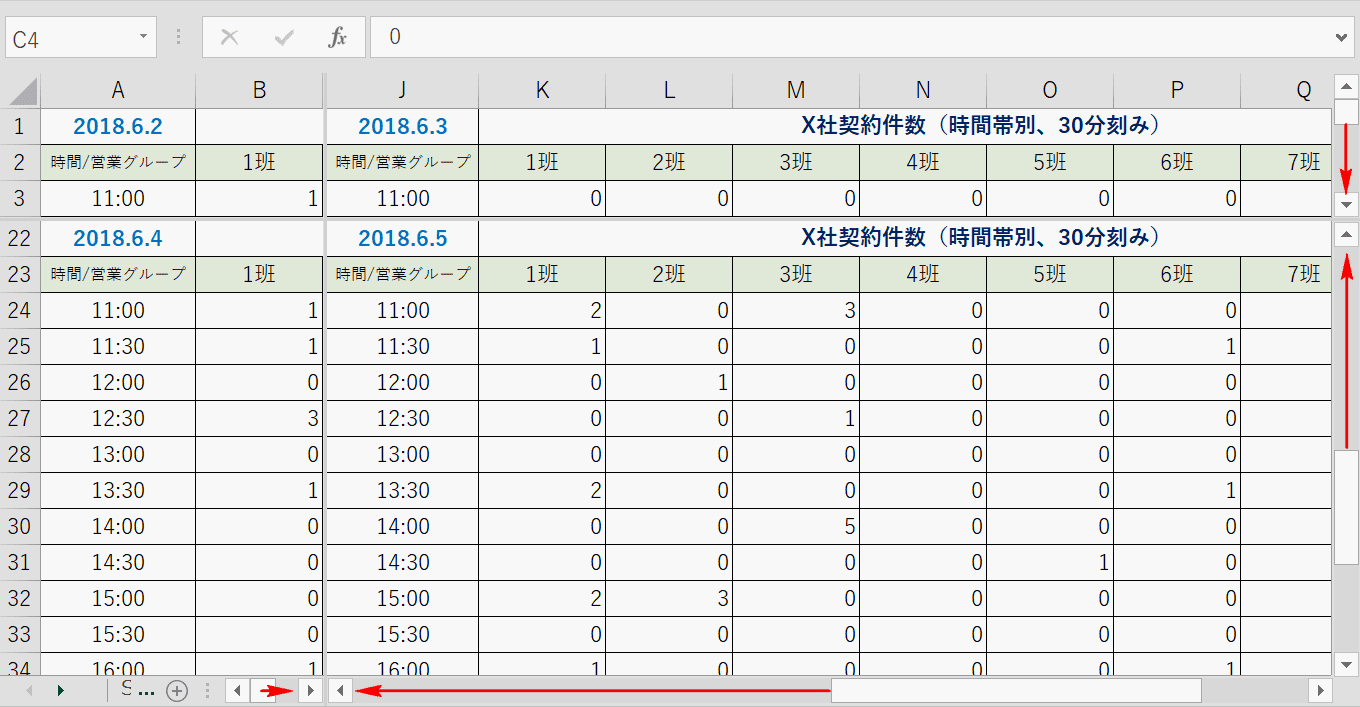
Task: Click the next sheet navigation arrow
Action: [x=62, y=690]
